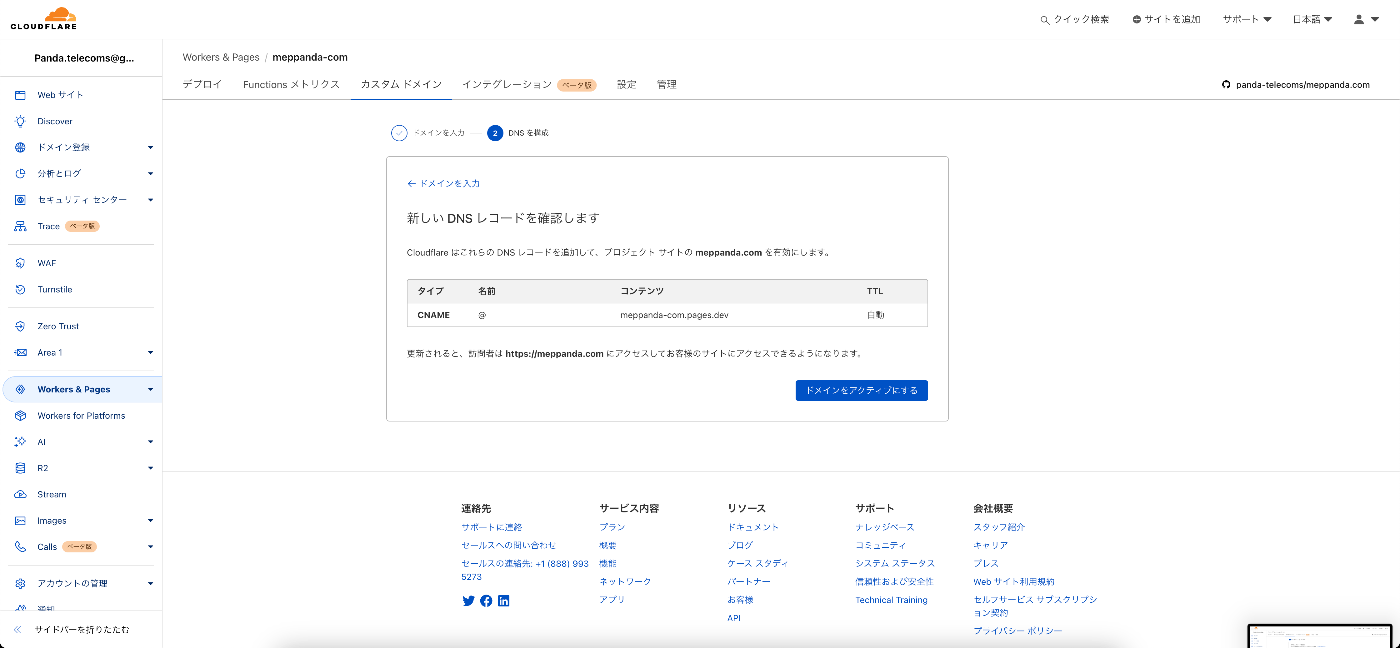This screenshot has height=648, width=1400.
Task: Click the Area 1 envelope icon
Action: 20,352
